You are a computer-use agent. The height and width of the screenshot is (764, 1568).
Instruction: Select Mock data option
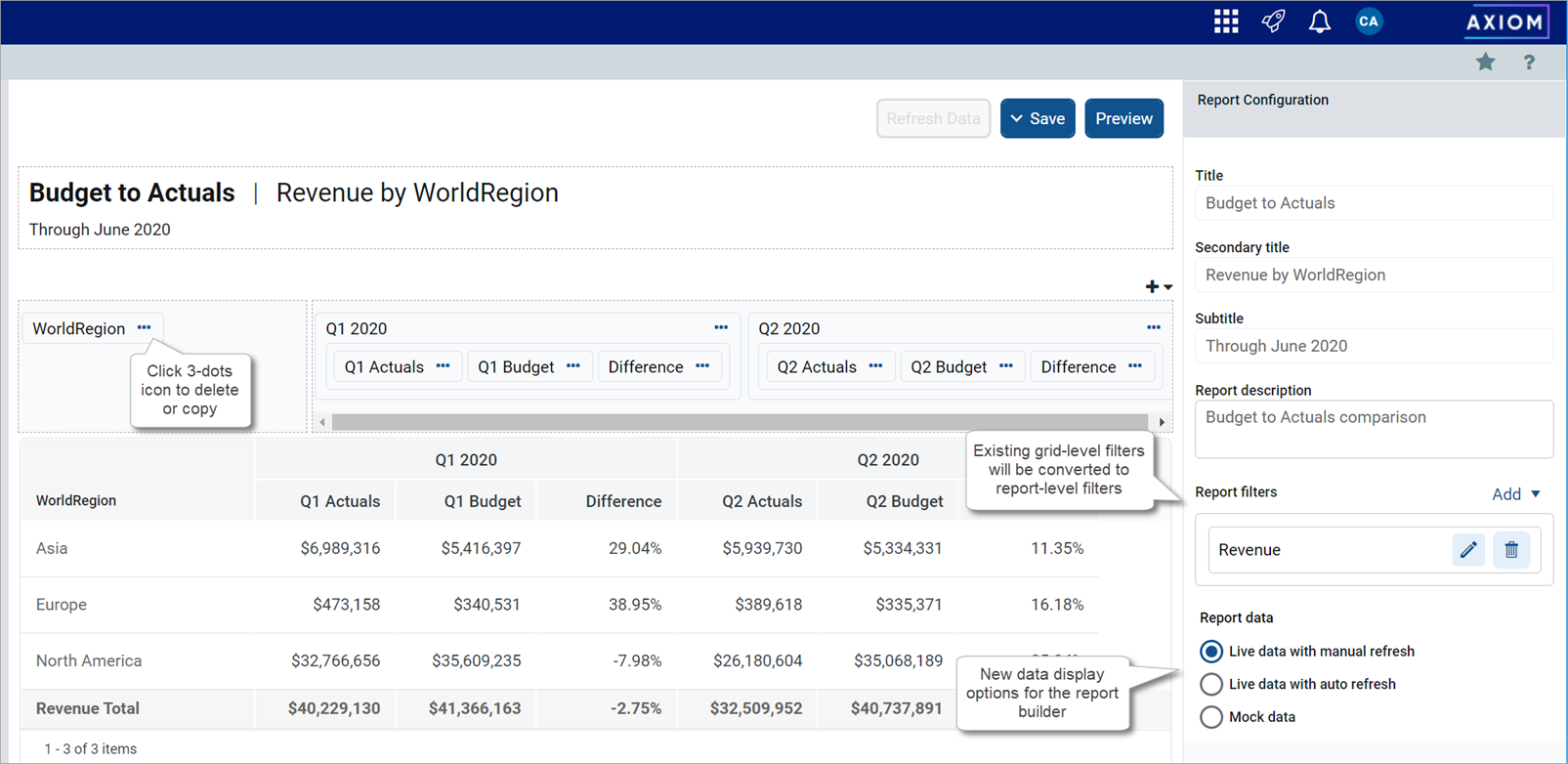(x=1211, y=717)
